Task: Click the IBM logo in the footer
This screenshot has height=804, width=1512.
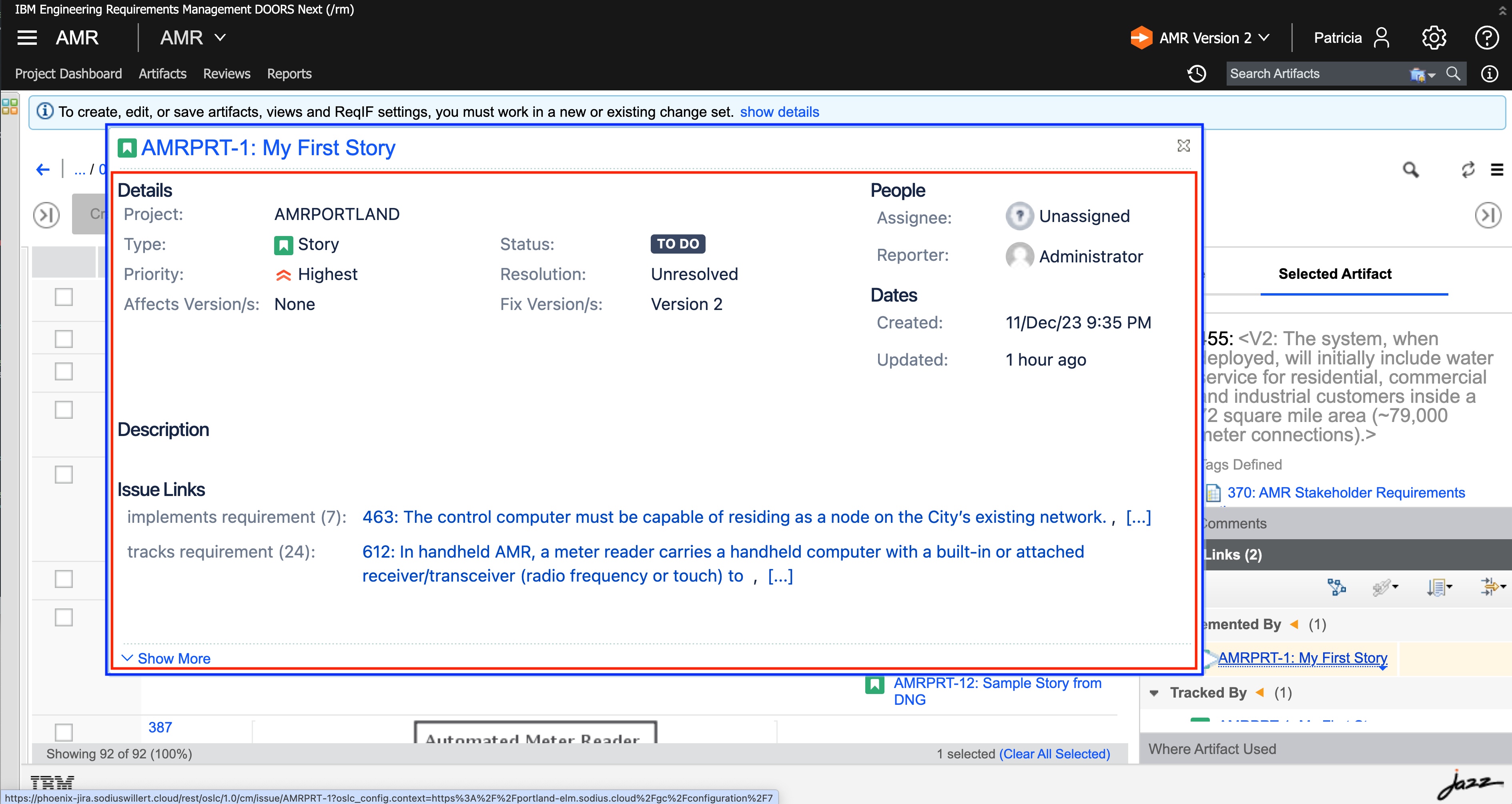Action: coord(52,782)
